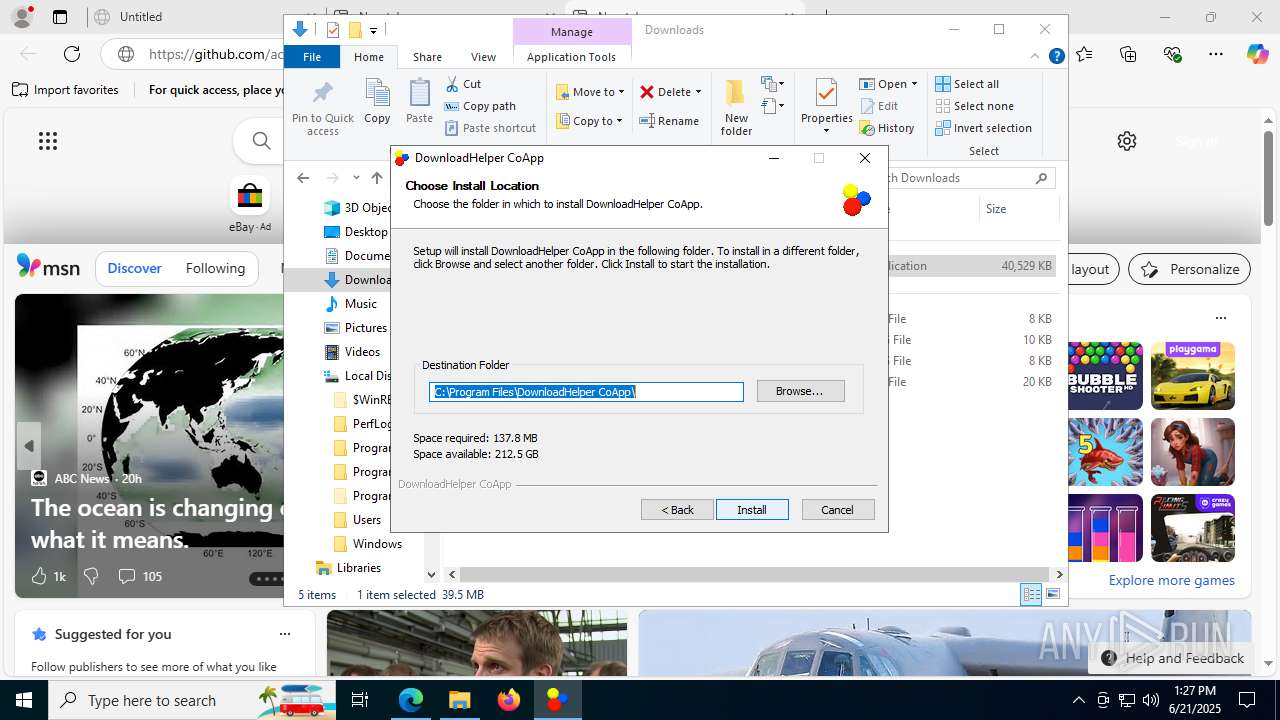Open File Explorer from the taskbar
The height and width of the screenshot is (720, 1280).
point(460,700)
